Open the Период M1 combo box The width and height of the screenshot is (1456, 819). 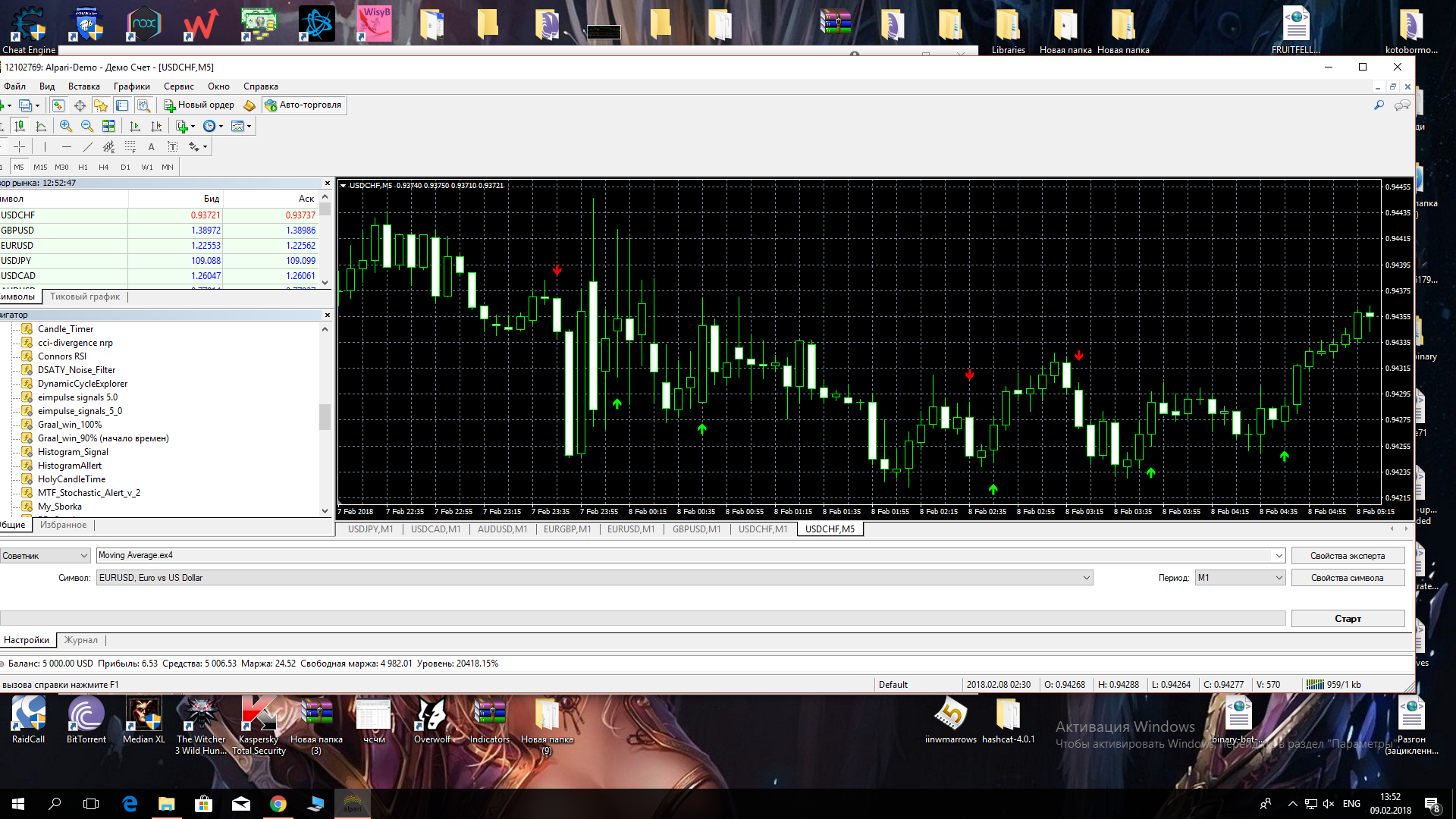pyautogui.click(x=1240, y=578)
